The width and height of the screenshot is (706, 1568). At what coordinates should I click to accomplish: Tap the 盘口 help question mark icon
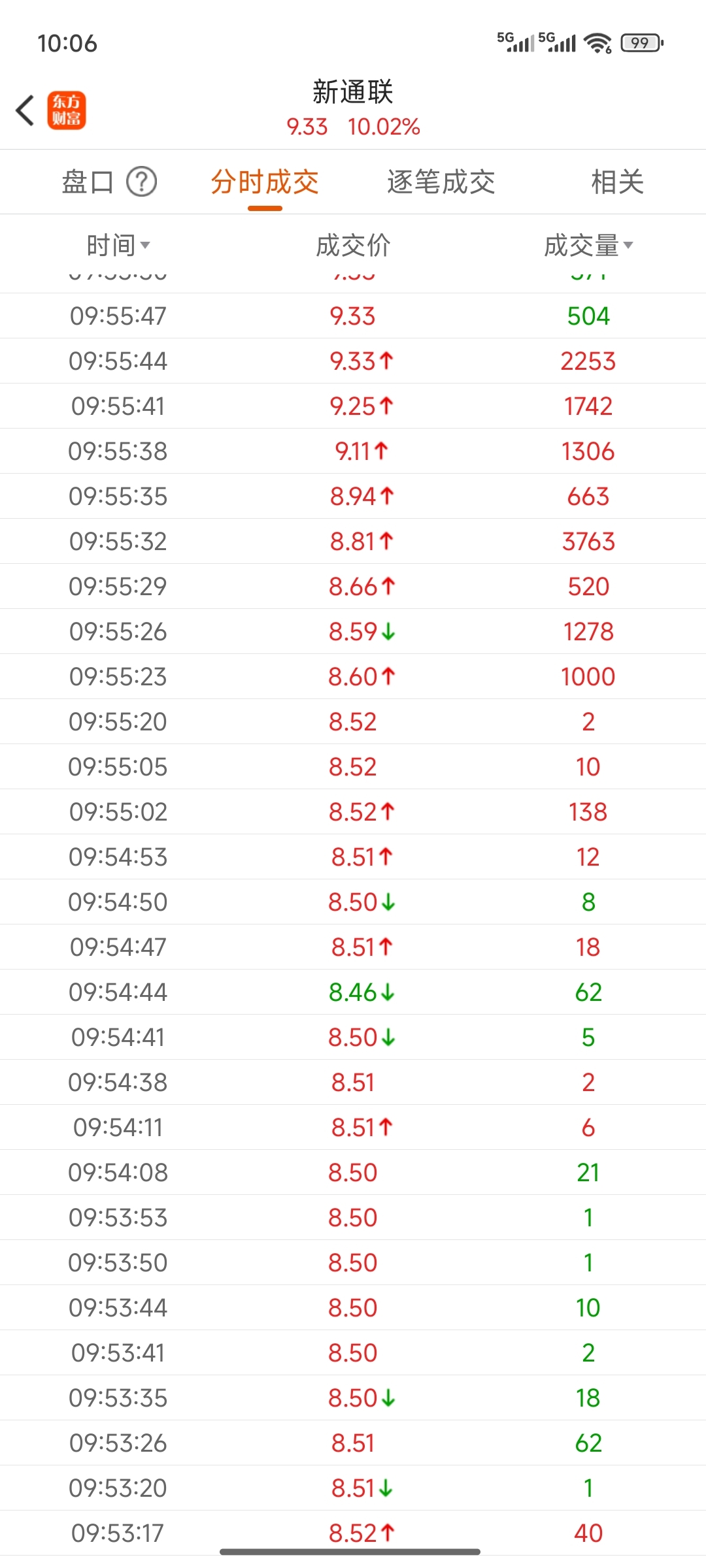[x=141, y=182]
